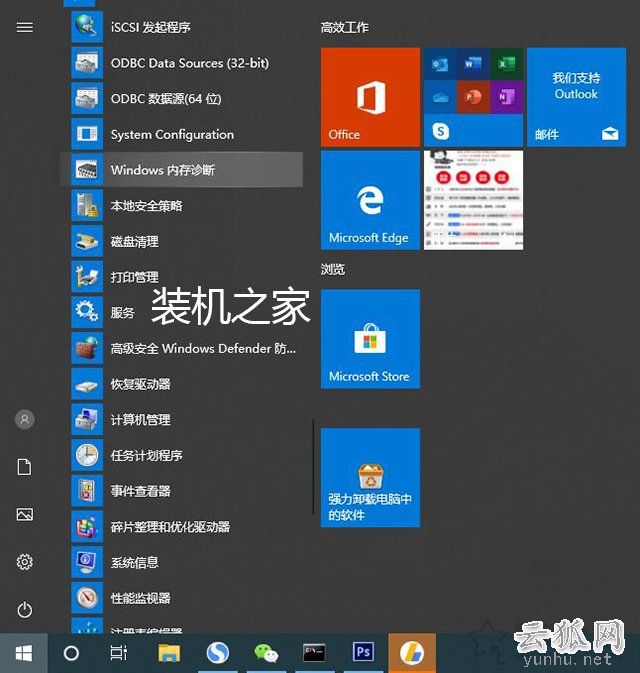The height and width of the screenshot is (673, 640).
Task: Open 本地安全策略 icon
Action: point(87,205)
